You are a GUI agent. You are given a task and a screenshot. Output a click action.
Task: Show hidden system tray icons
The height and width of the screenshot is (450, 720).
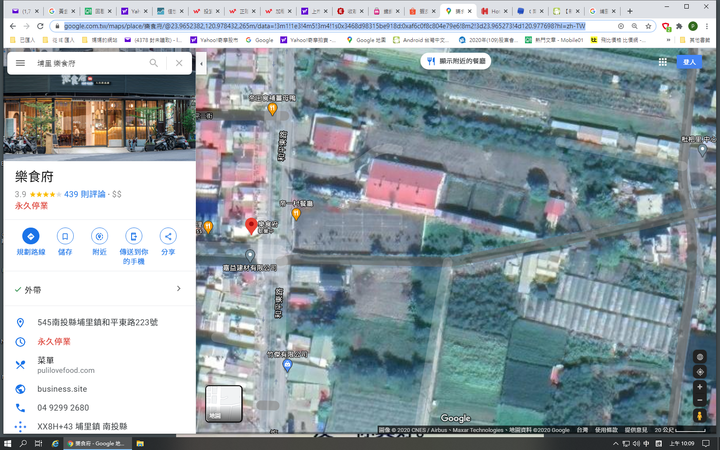615,444
